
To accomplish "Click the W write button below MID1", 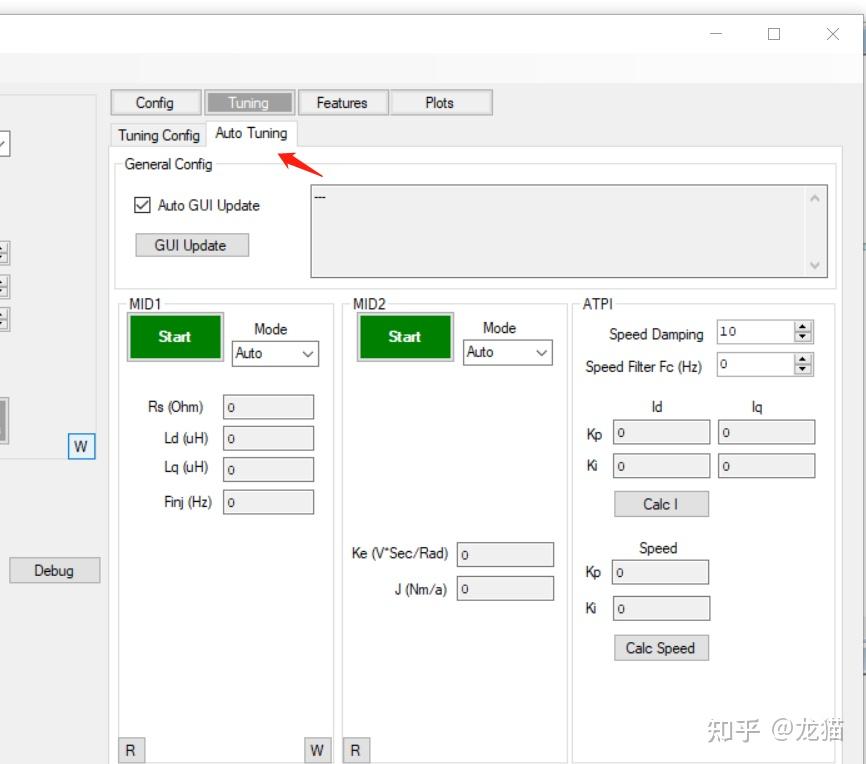I will (x=317, y=749).
